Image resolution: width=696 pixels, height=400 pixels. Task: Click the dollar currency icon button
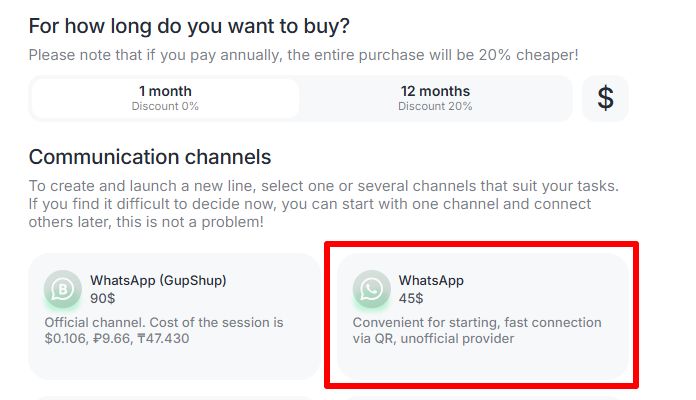click(x=605, y=98)
